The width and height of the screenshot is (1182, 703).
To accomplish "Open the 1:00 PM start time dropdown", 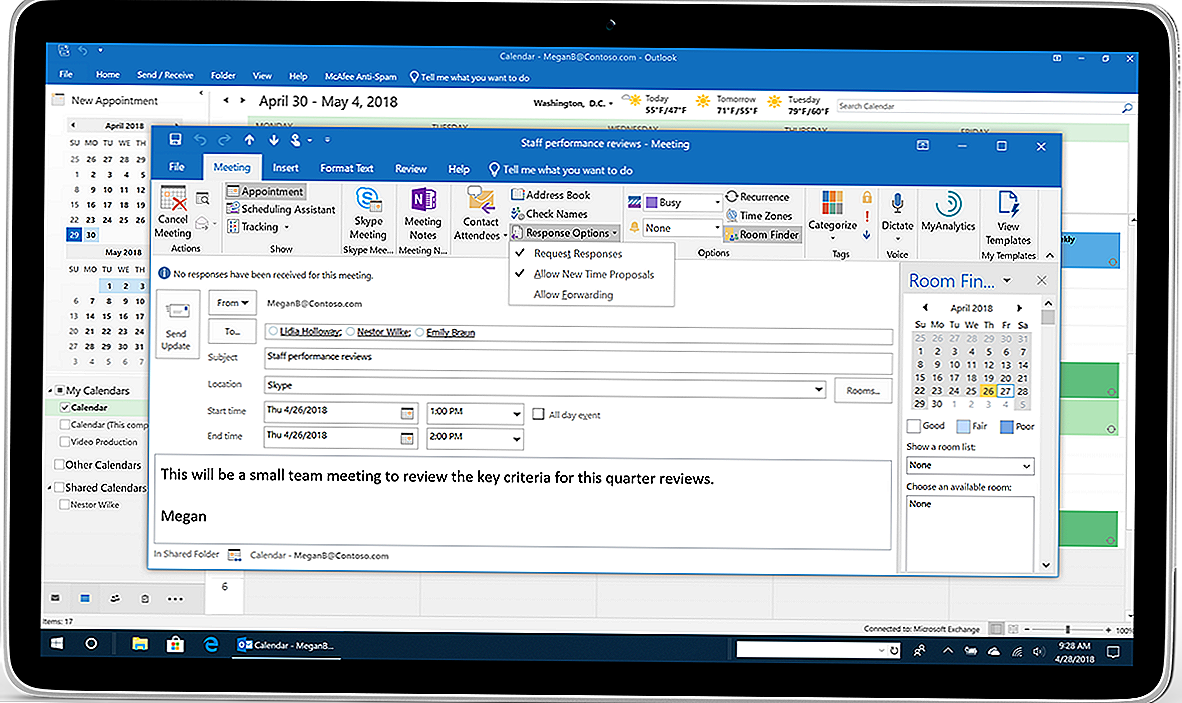I will coord(516,414).
